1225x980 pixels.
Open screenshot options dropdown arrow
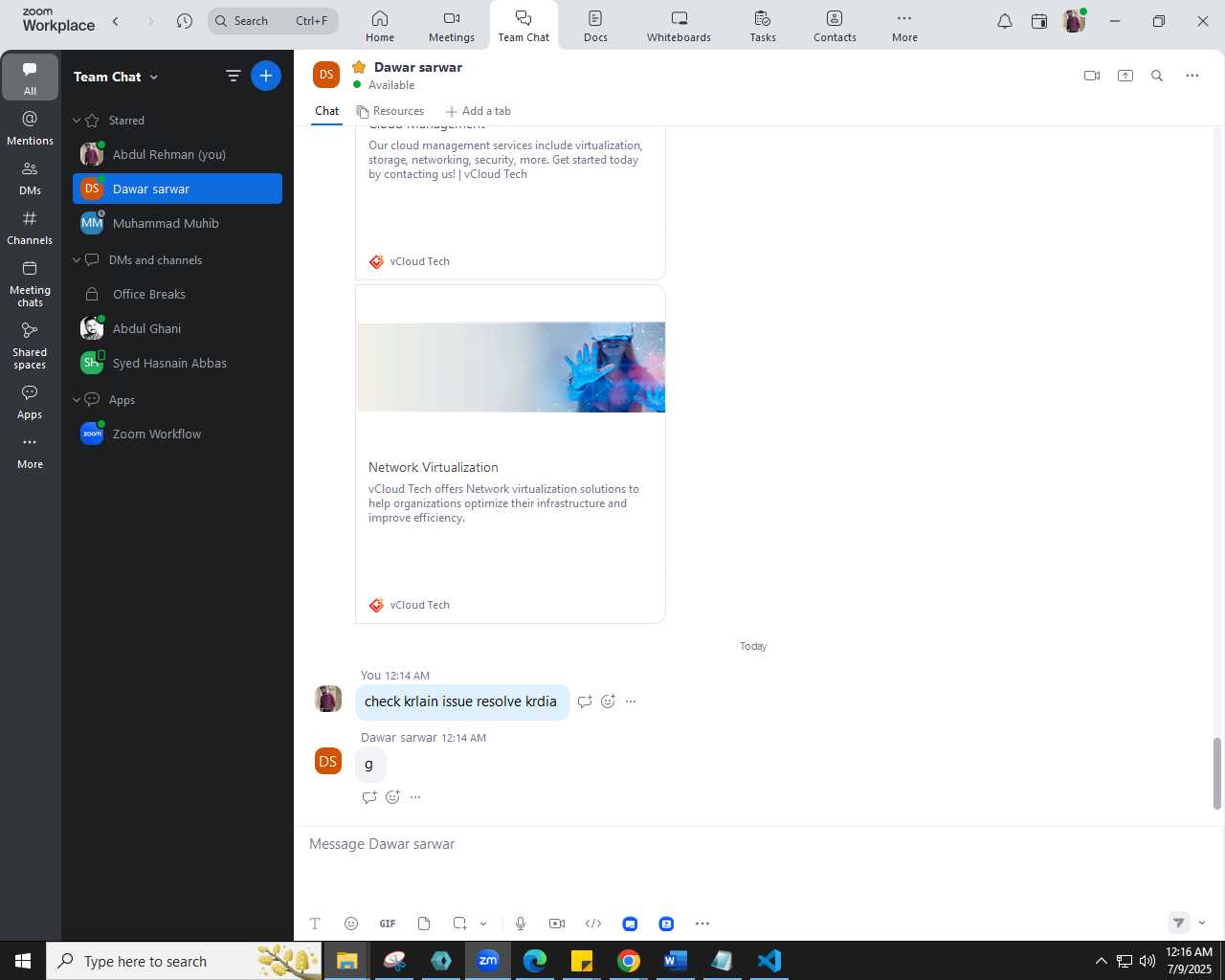483,924
